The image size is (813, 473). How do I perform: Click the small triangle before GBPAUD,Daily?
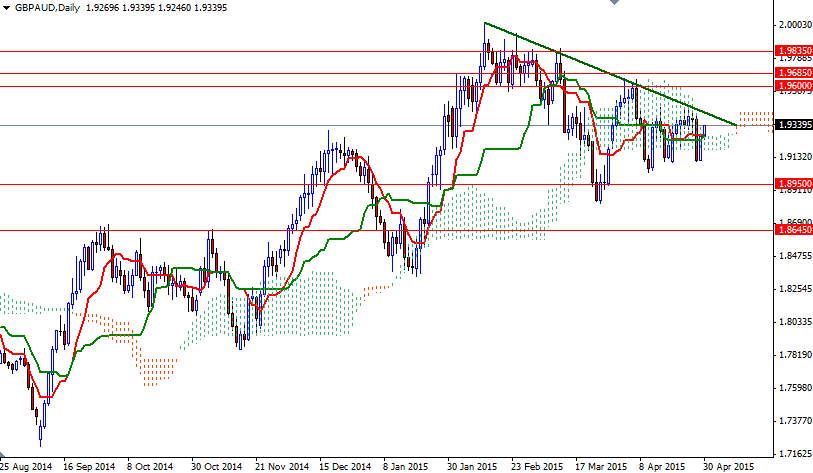6,8
